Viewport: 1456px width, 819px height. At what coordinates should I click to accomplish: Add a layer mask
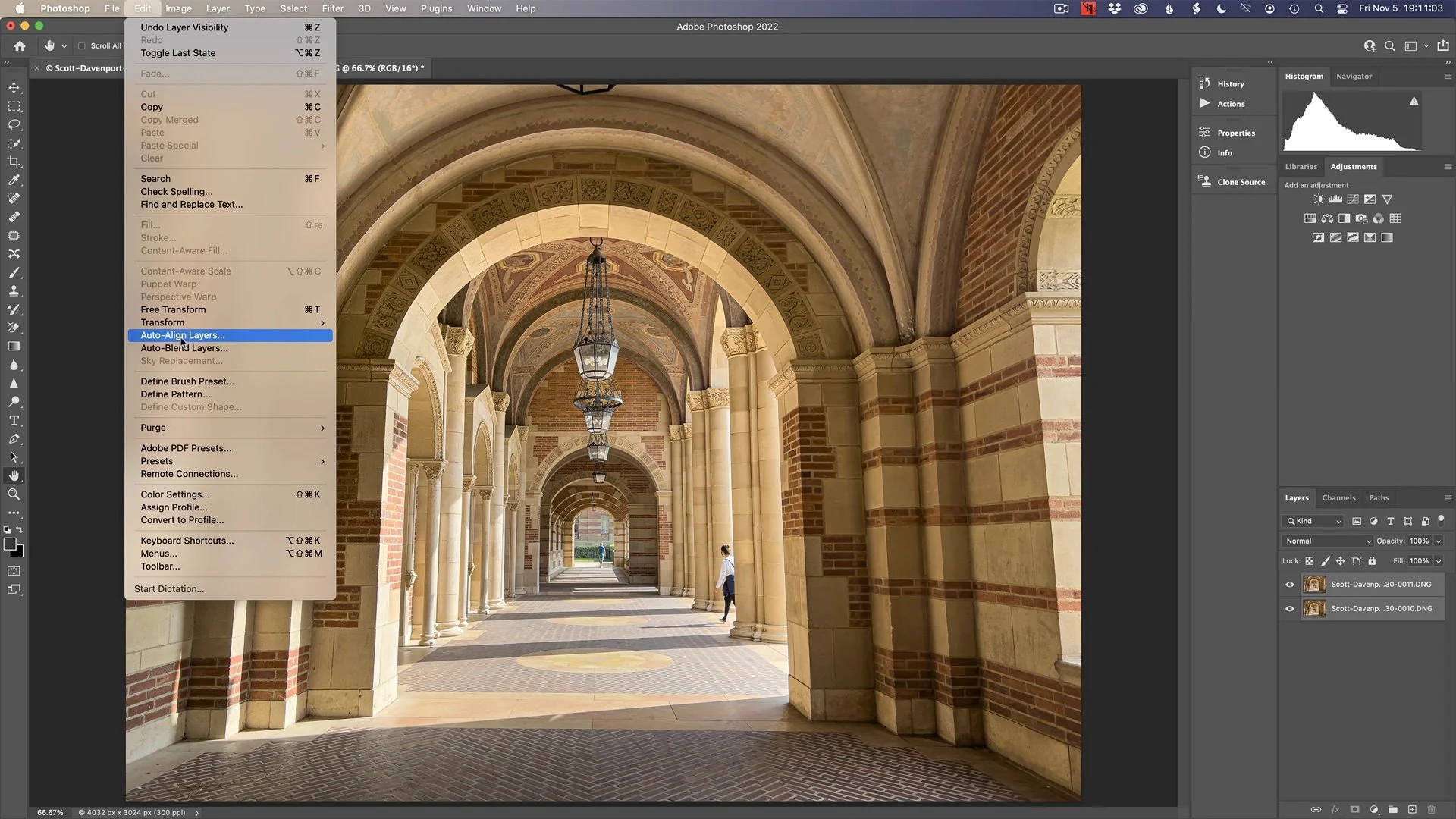click(x=1354, y=809)
